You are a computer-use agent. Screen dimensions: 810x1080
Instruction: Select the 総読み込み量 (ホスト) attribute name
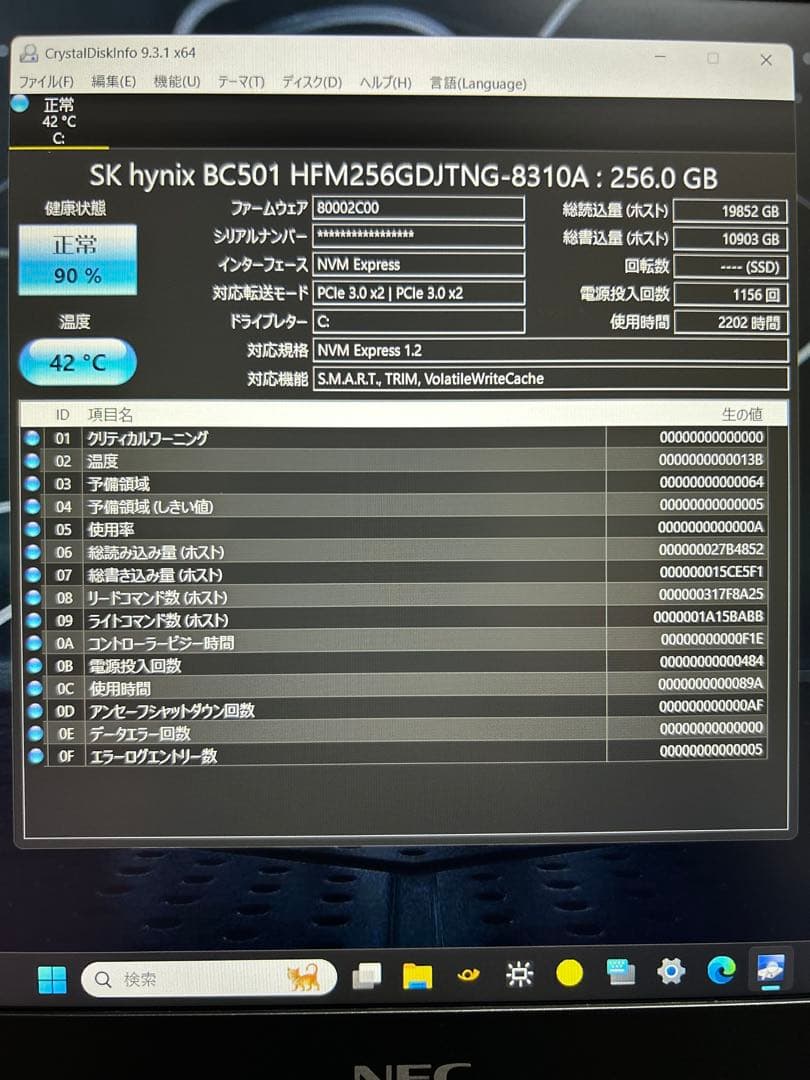(x=156, y=552)
